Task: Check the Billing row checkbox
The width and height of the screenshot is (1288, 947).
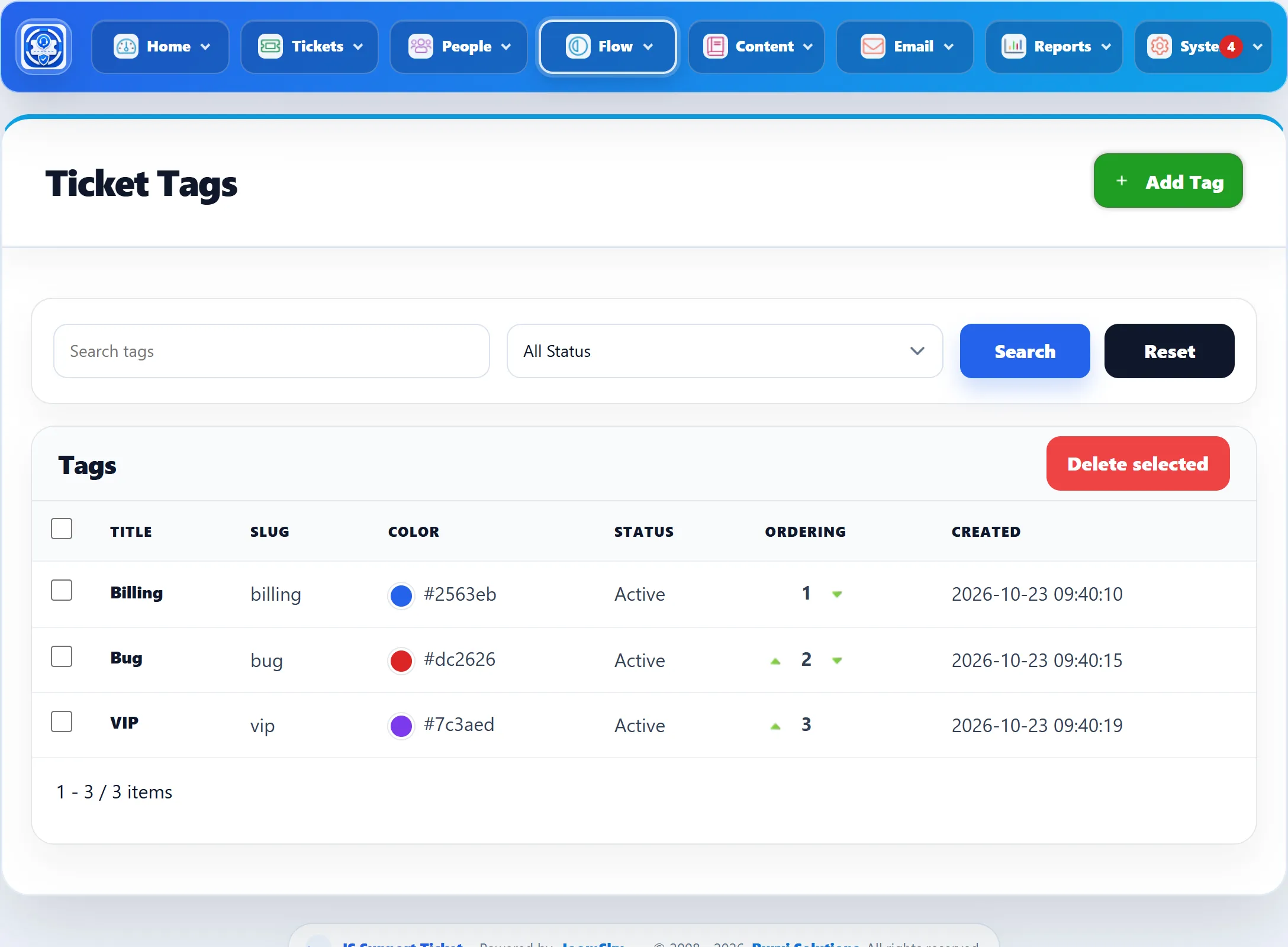Action: click(x=62, y=590)
